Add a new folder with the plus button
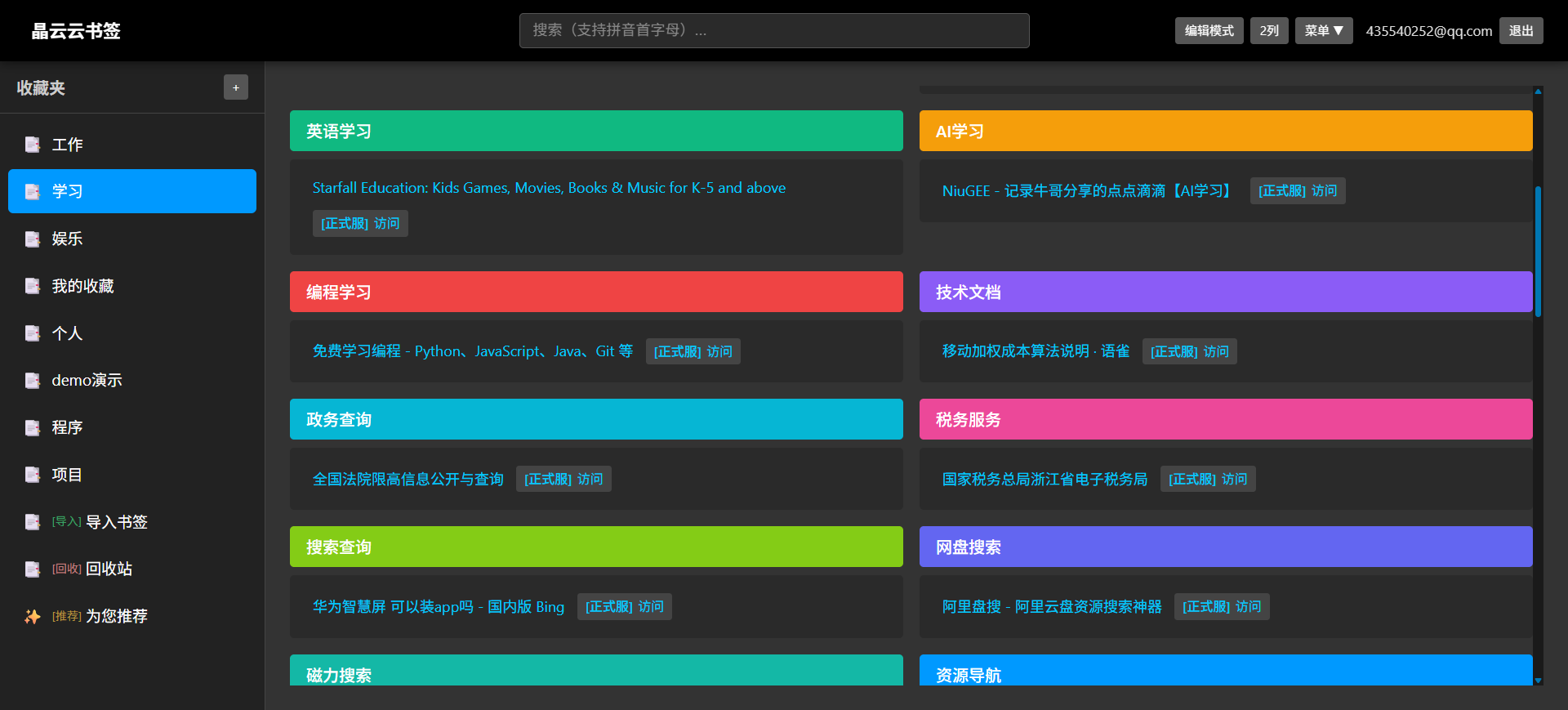 [x=236, y=87]
